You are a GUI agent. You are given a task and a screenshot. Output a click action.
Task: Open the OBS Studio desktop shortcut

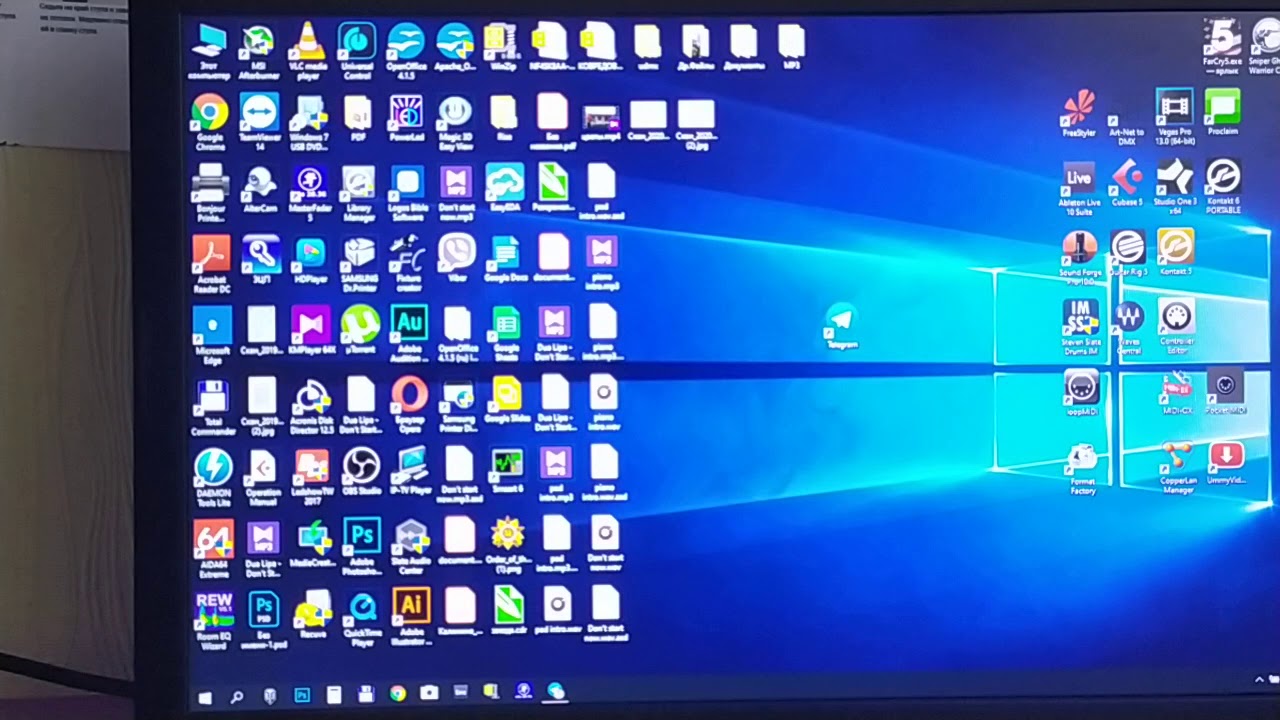(x=361, y=471)
